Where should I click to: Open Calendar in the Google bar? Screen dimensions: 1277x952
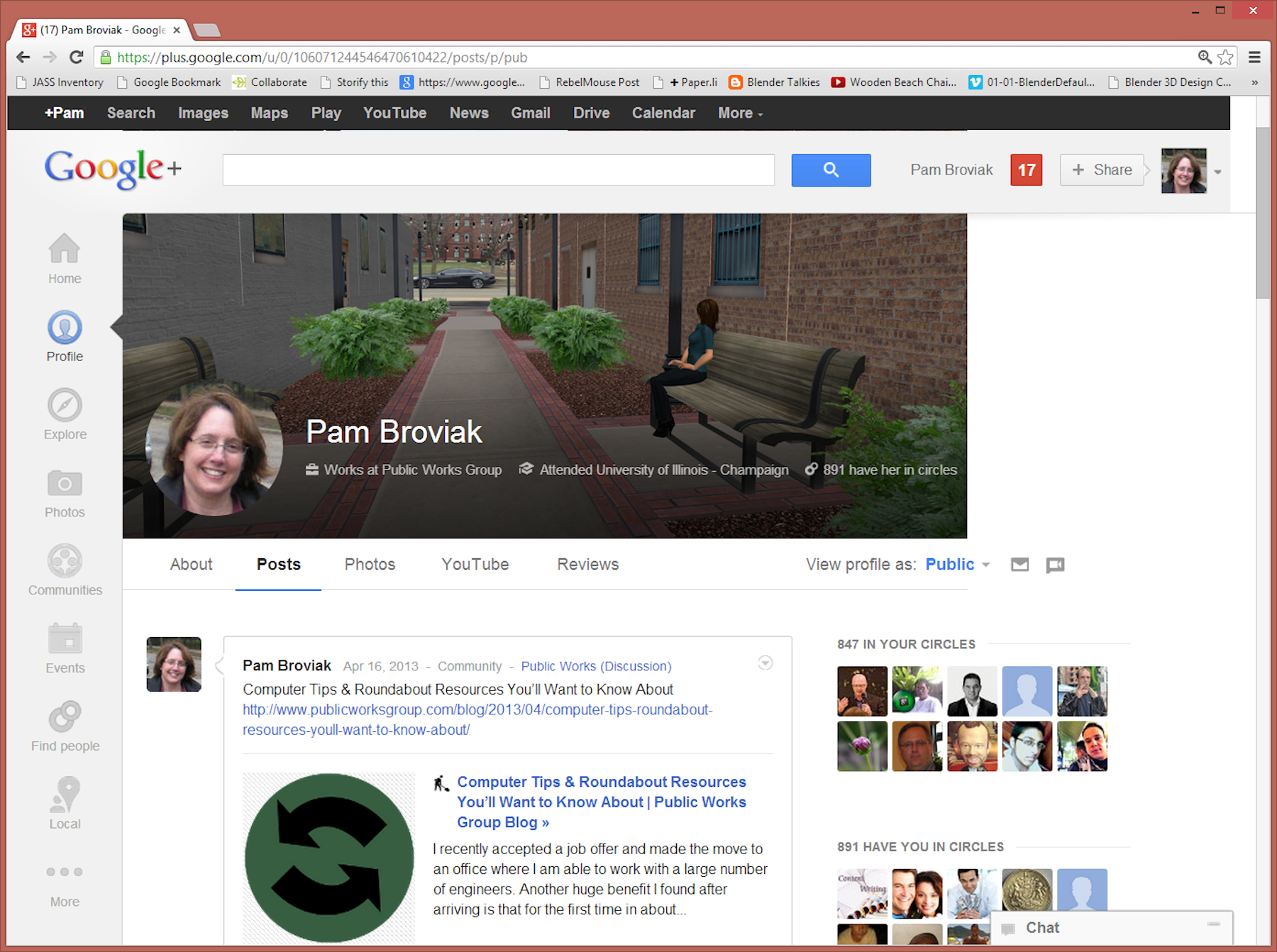point(663,114)
